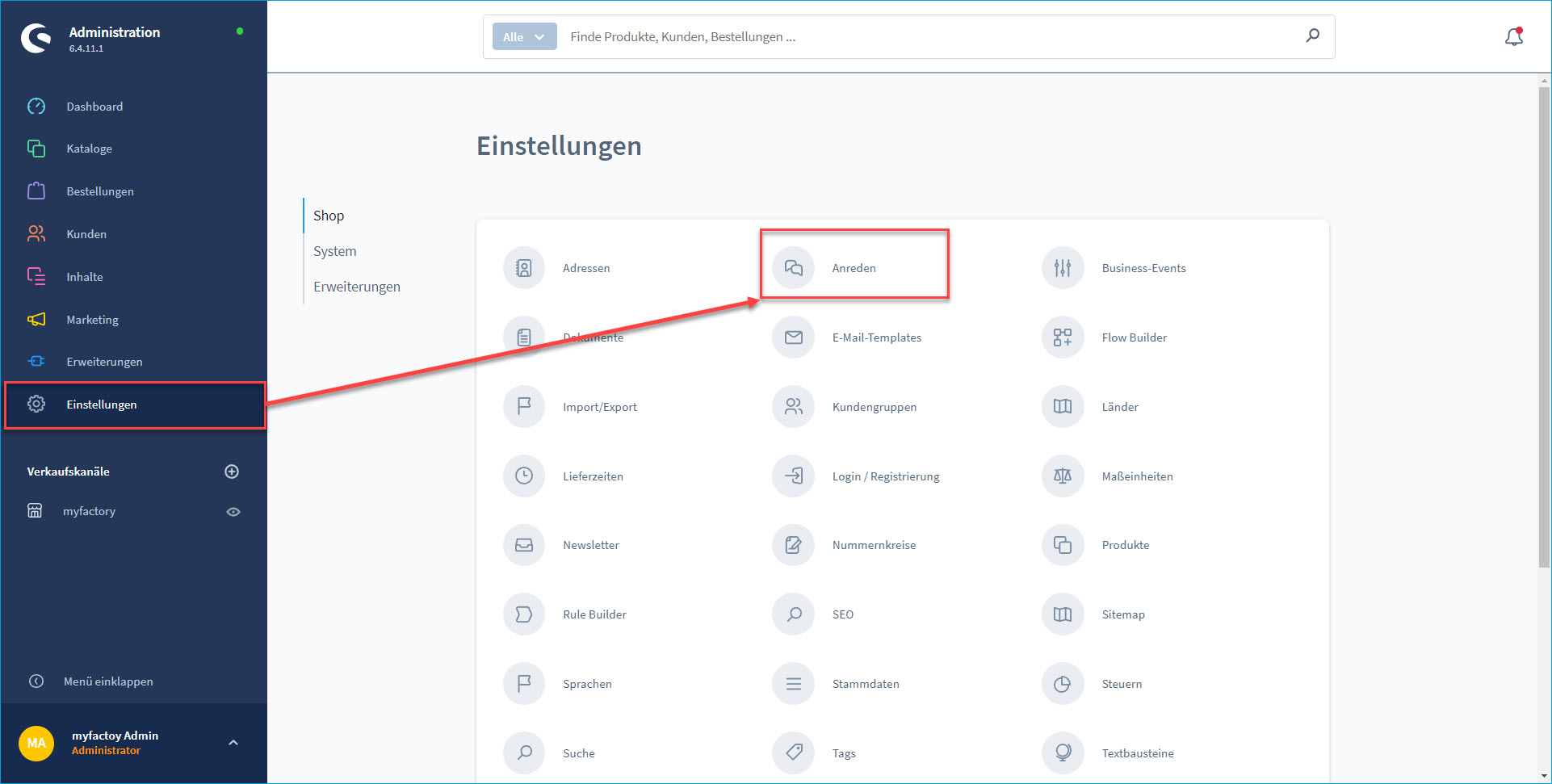Click the Import/Export flag icon

[x=524, y=407]
